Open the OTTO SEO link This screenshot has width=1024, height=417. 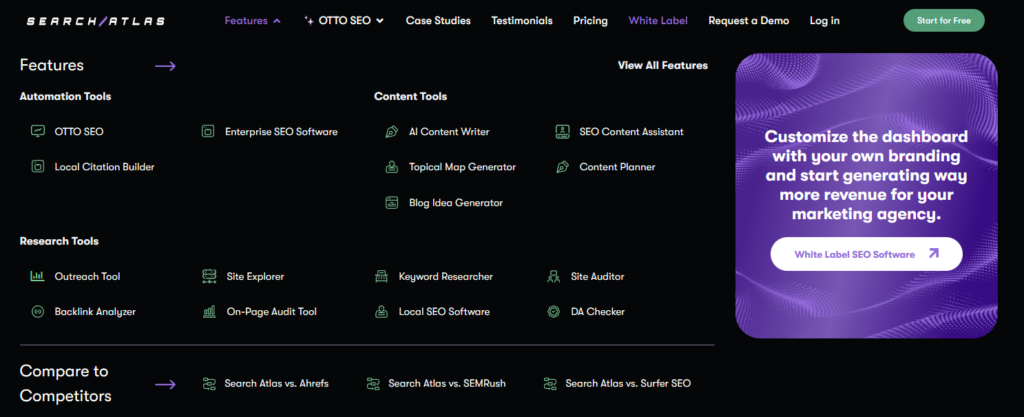pos(79,131)
